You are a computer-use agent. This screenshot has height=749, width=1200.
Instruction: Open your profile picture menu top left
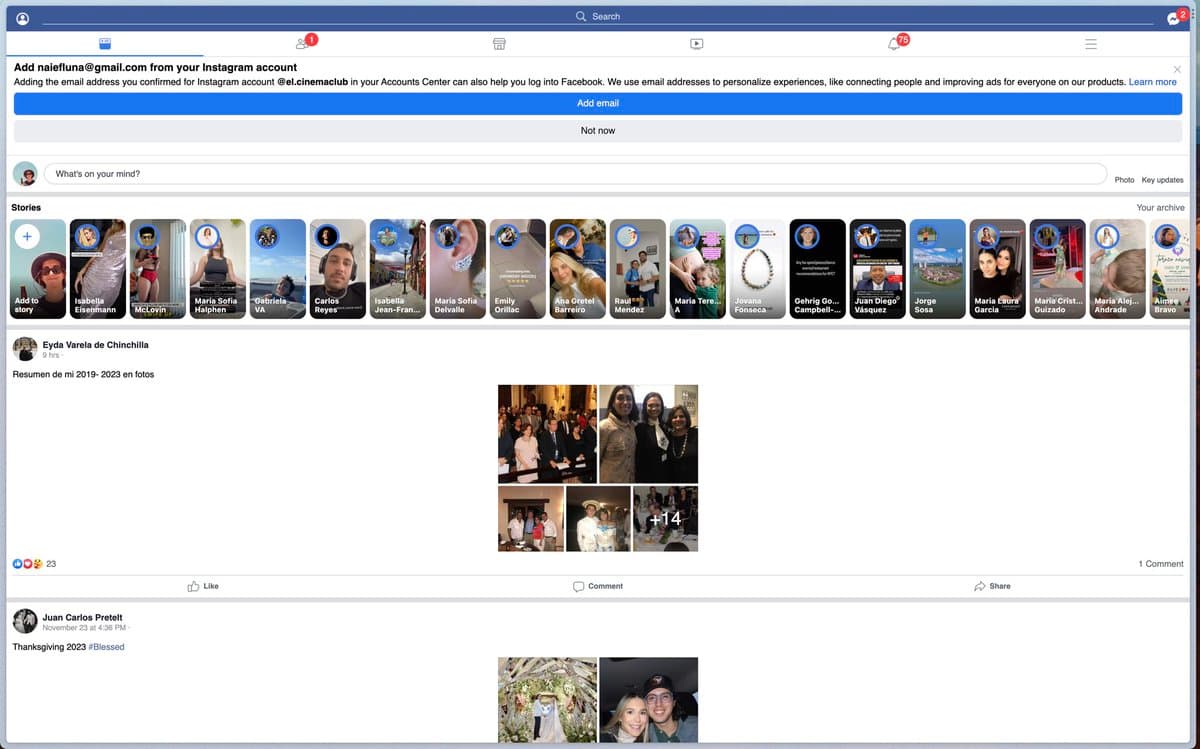(21, 18)
